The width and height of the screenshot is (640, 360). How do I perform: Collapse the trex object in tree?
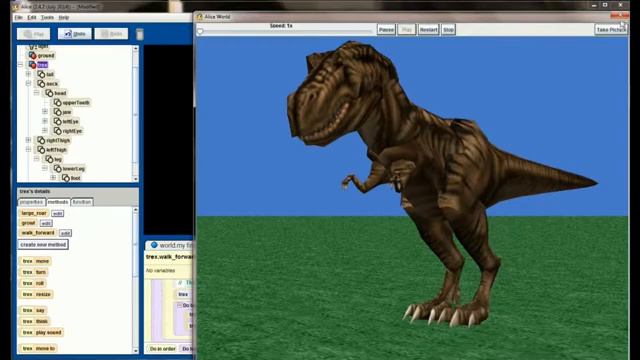pyautogui.click(x=20, y=64)
